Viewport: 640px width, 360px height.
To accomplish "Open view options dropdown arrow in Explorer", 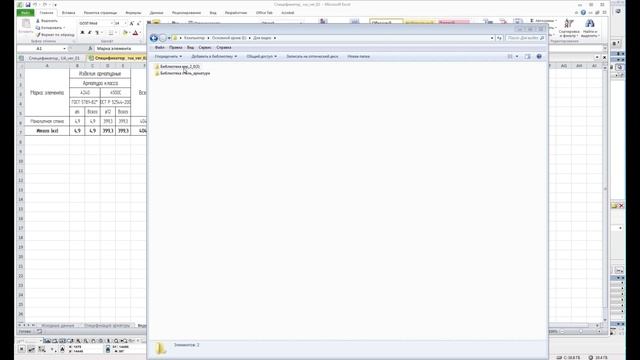I will (x=517, y=56).
